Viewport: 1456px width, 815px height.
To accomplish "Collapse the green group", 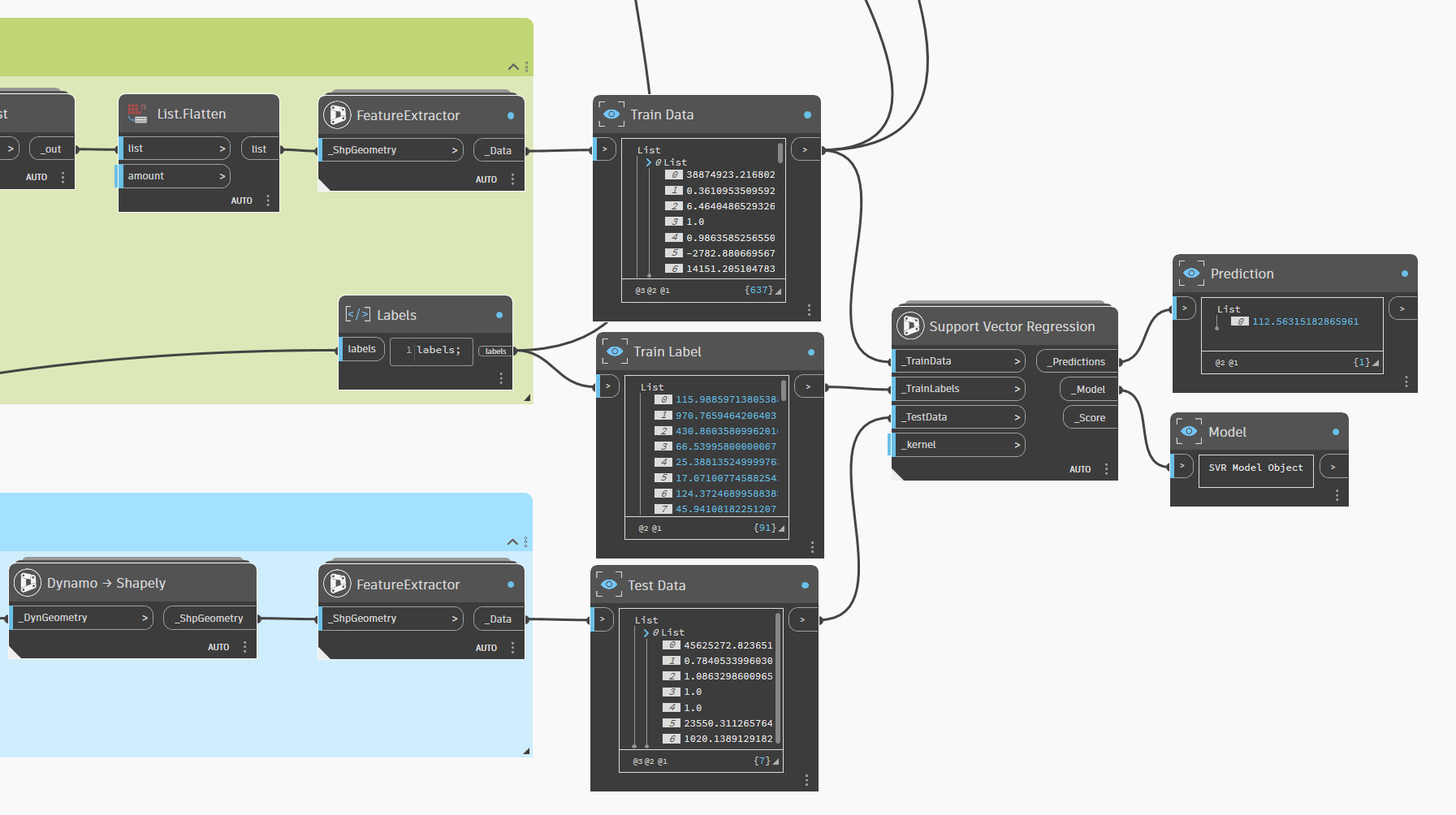I will pos(513,67).
